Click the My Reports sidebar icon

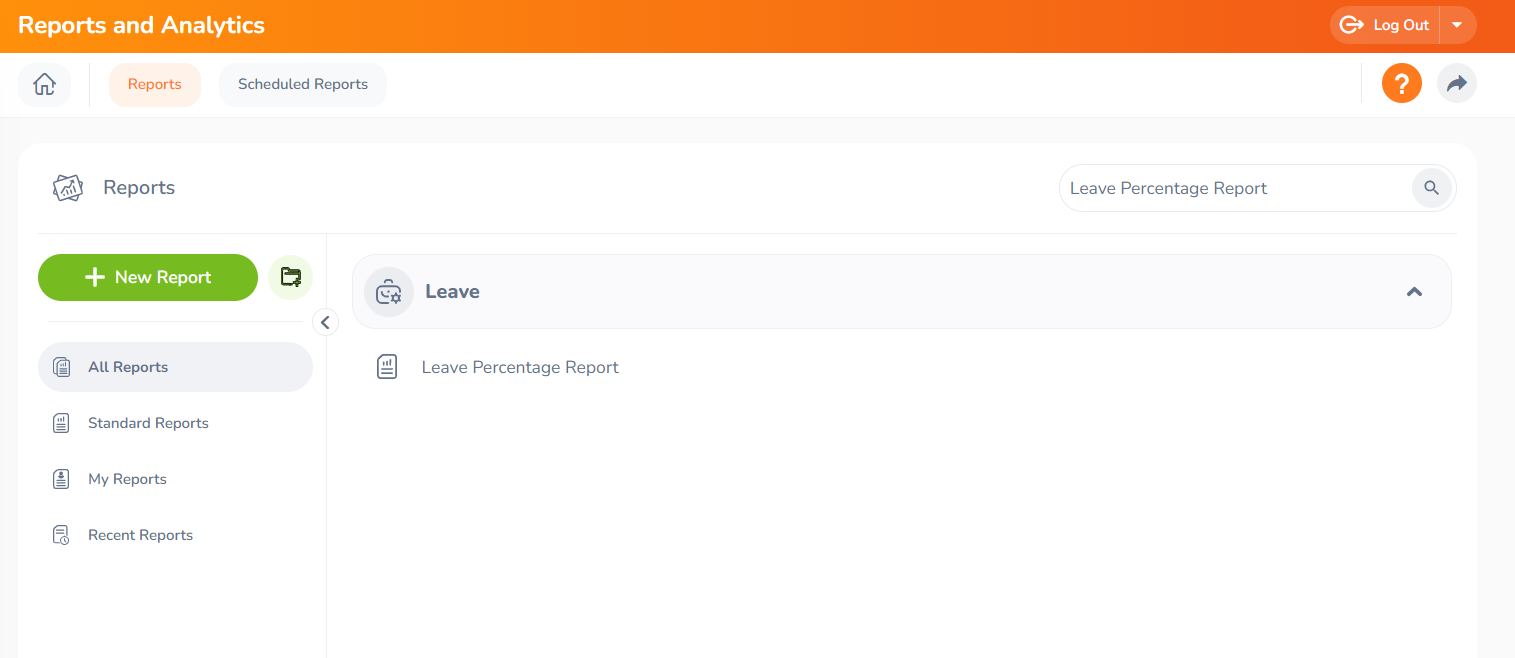coord(61,479)
